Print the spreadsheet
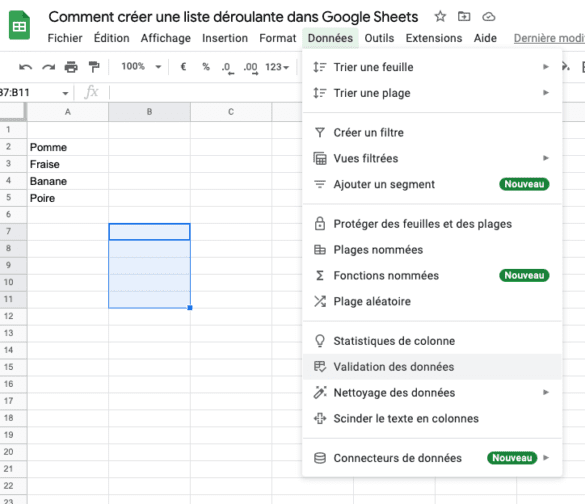Screen dimensions: 585x504 71,67
